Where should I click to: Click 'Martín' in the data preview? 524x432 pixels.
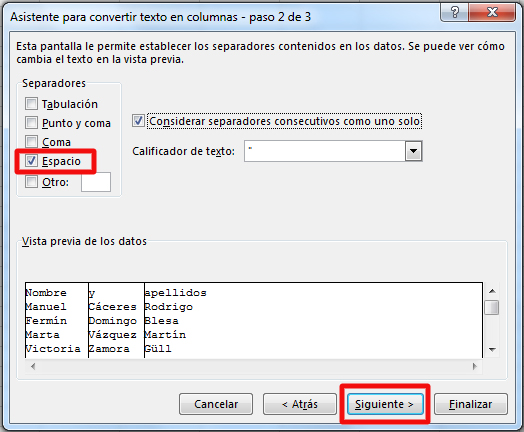165,335
